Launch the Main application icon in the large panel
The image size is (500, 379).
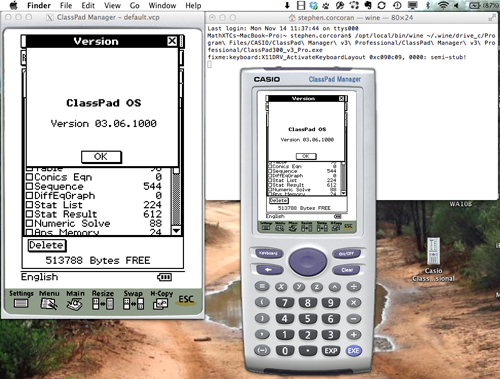(75, 300)
